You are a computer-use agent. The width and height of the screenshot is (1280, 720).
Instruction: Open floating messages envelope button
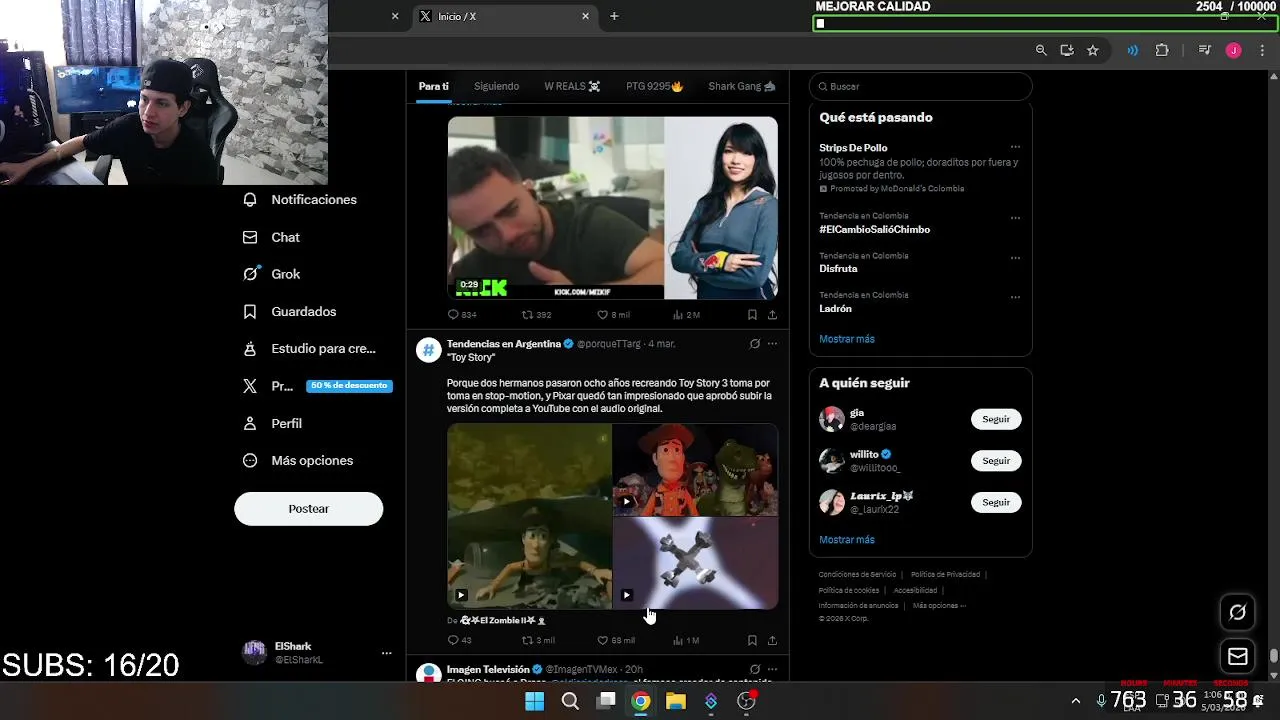click(x=1238, y=656)
